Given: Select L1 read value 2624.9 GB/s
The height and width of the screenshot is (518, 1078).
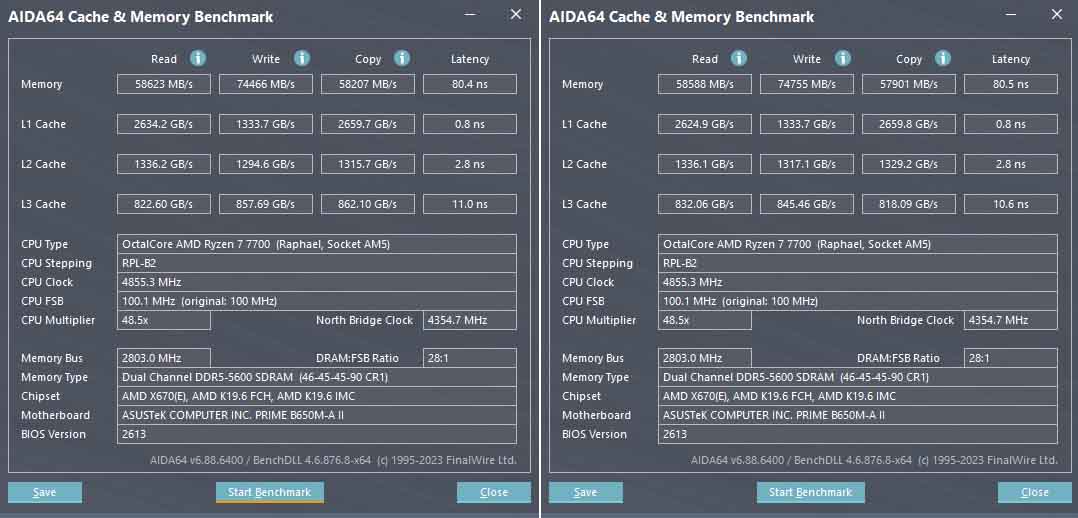Looking at the screenshot, I should point(705,125).
